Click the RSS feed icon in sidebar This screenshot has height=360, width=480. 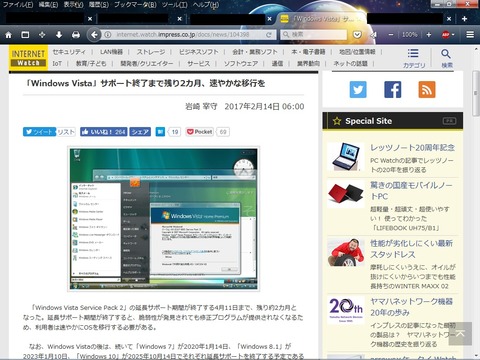point(427,89)
